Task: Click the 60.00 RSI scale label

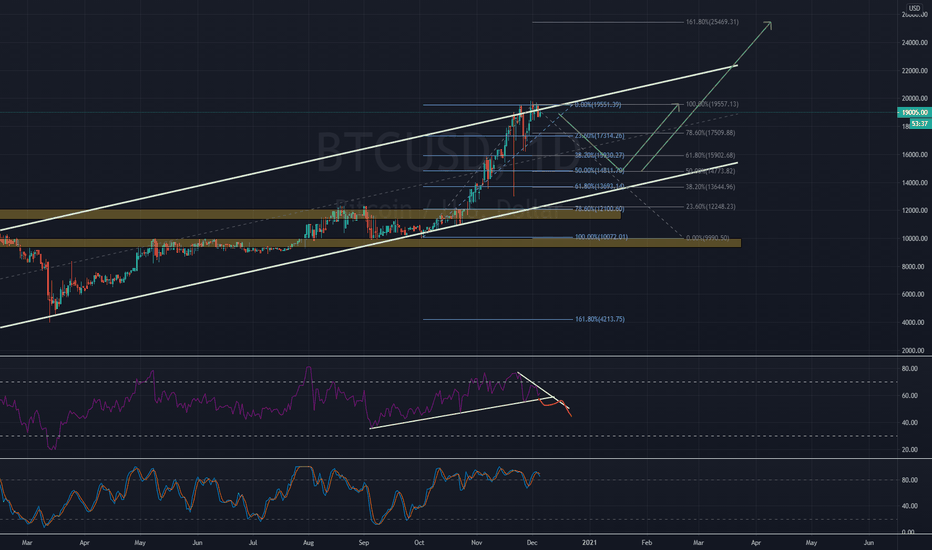Action: click(x=909, y=395)
